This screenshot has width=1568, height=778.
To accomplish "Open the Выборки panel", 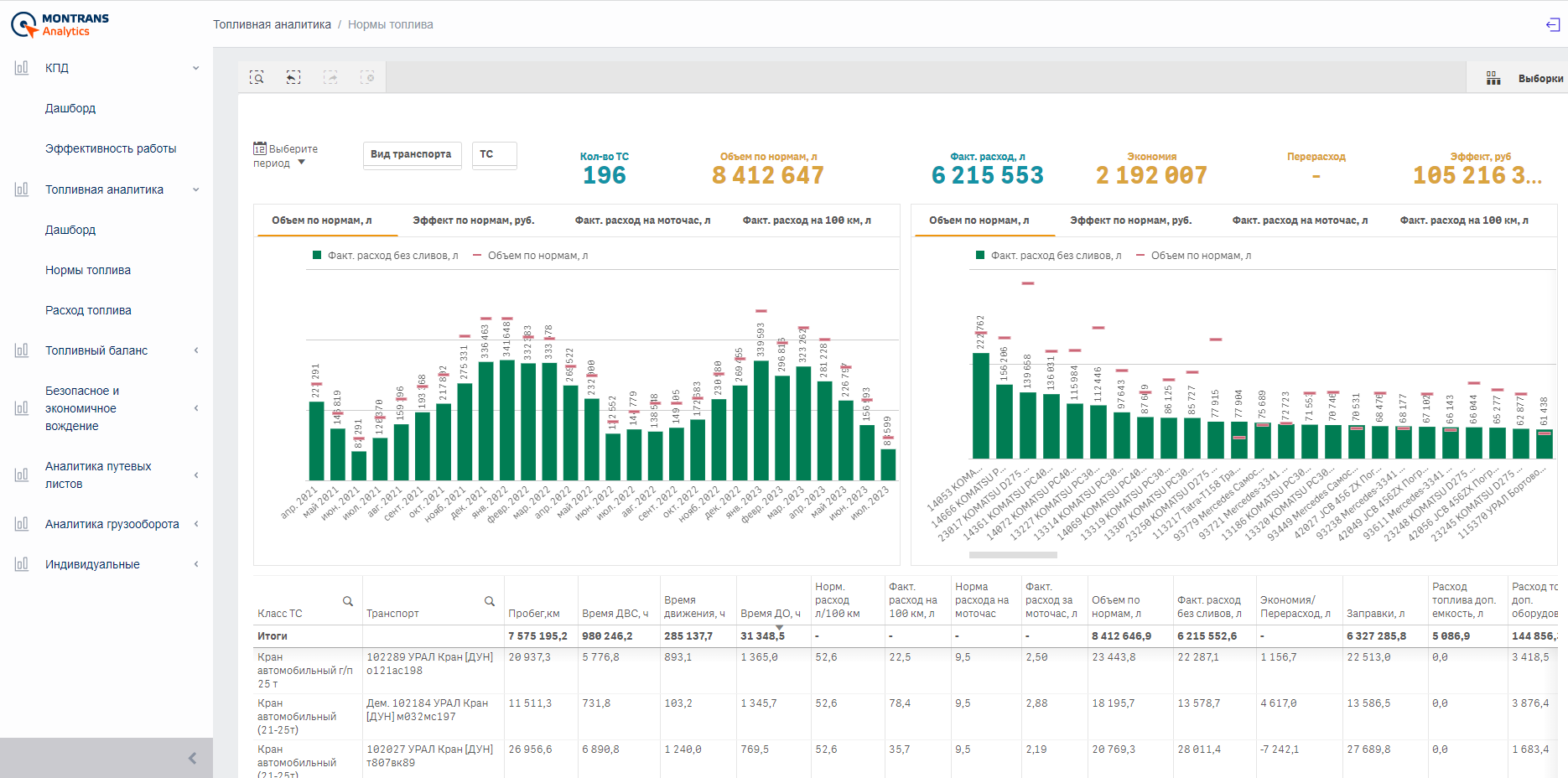I will [1539, 78].
